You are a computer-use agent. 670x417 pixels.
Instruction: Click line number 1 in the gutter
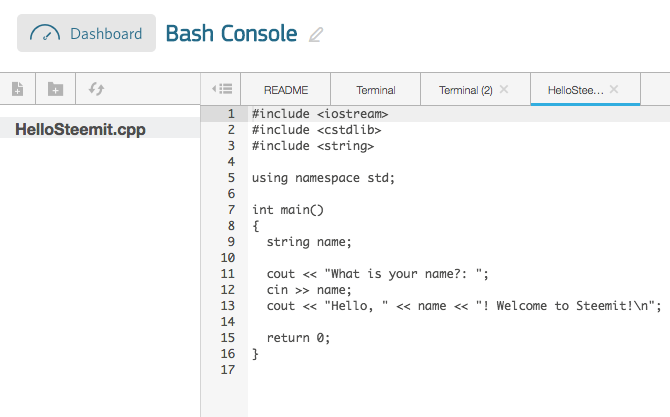coord(231,114)
